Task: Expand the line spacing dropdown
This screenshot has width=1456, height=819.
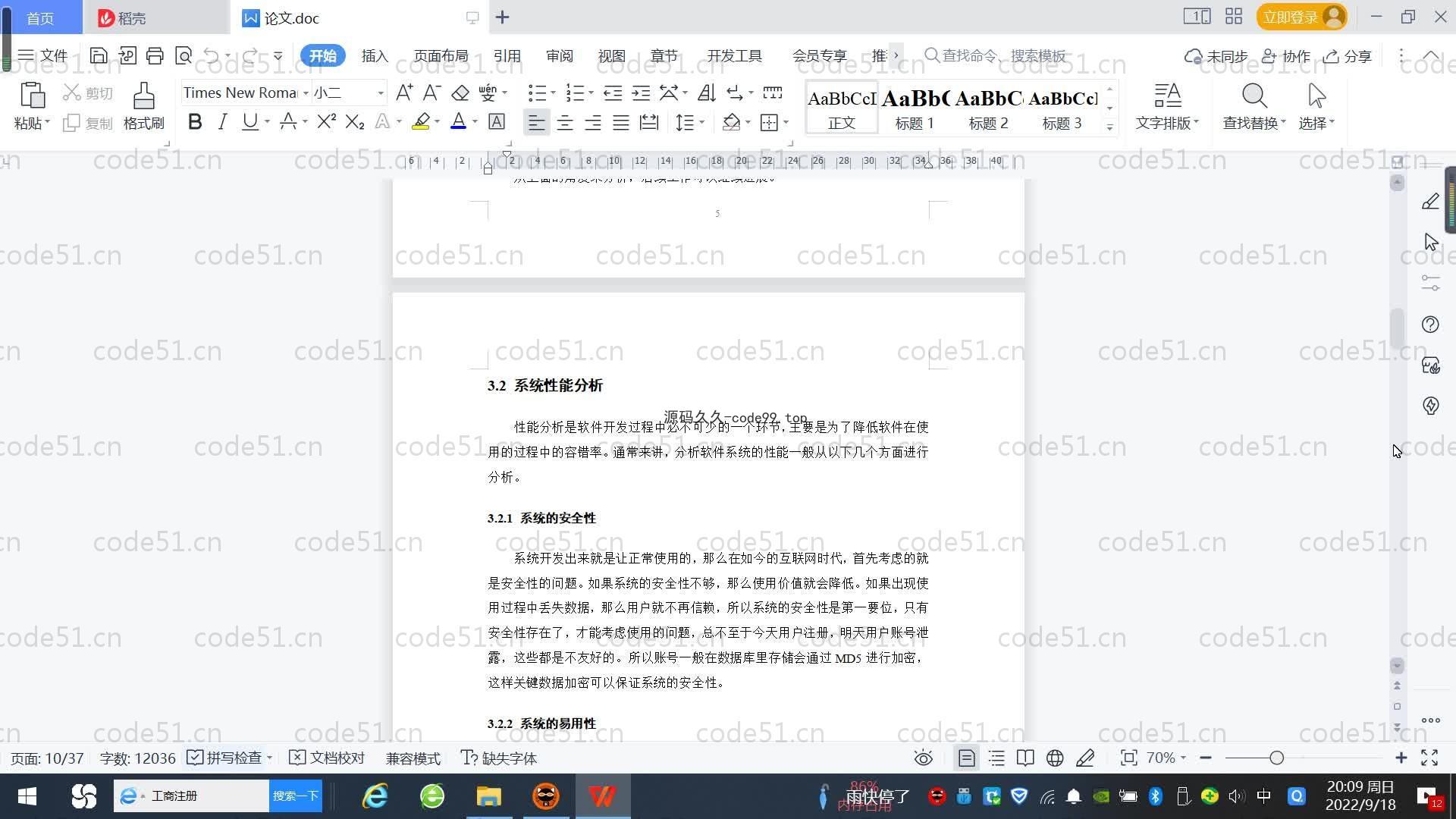Action: tap(702, 122)
